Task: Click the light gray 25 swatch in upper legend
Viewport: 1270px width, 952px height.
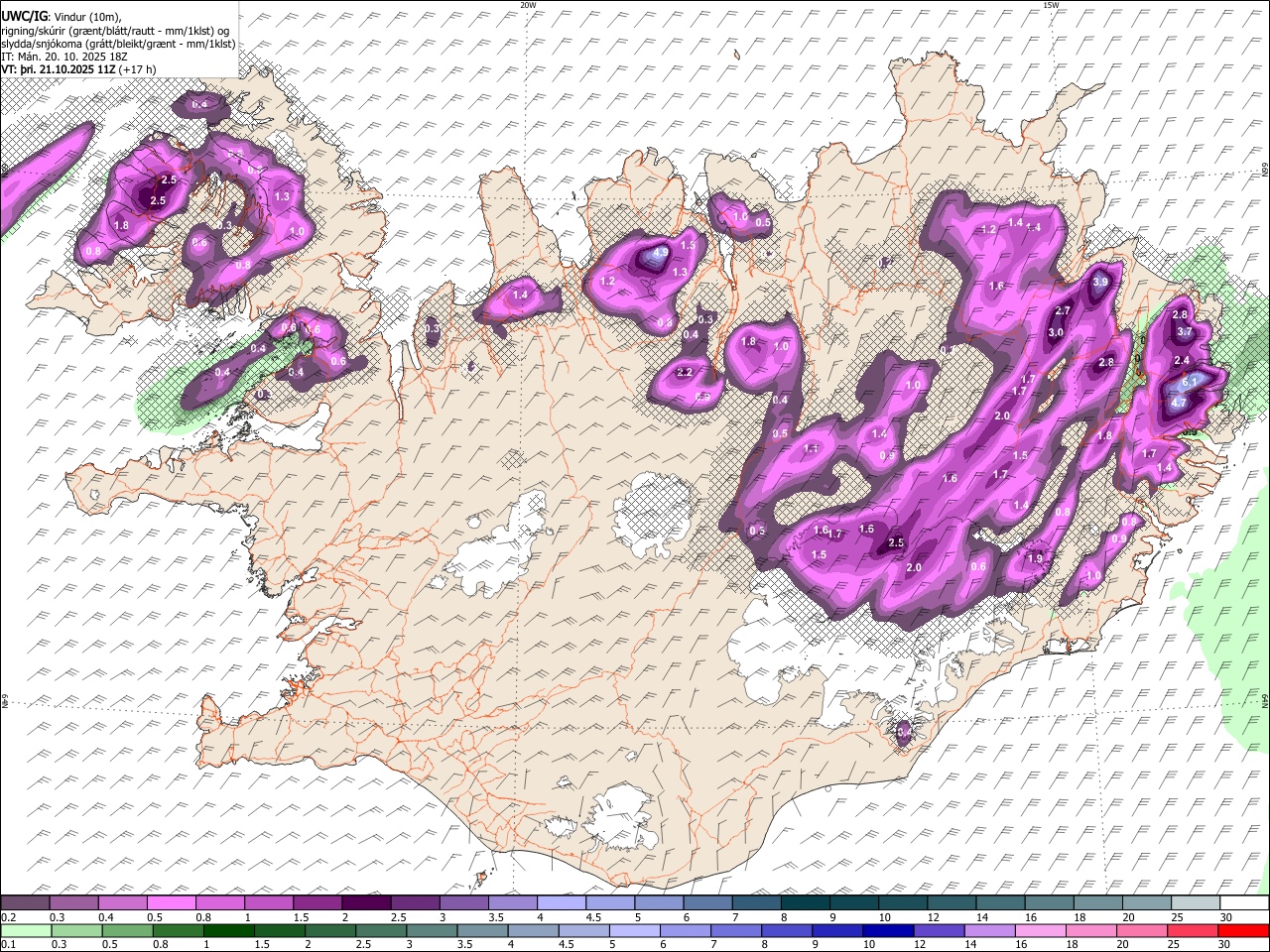Action: pos(1195,902)
